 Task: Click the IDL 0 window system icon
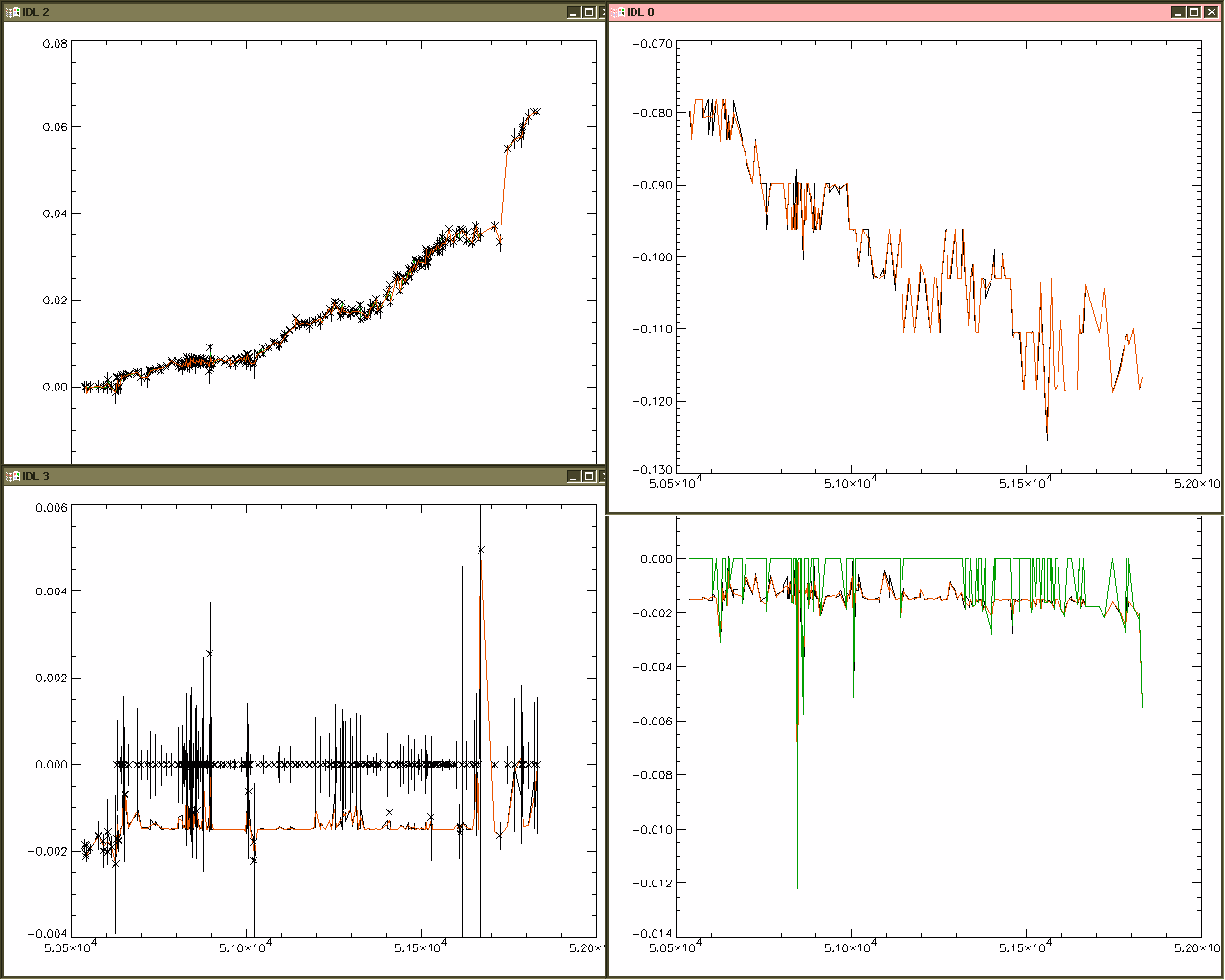[617, 12]
